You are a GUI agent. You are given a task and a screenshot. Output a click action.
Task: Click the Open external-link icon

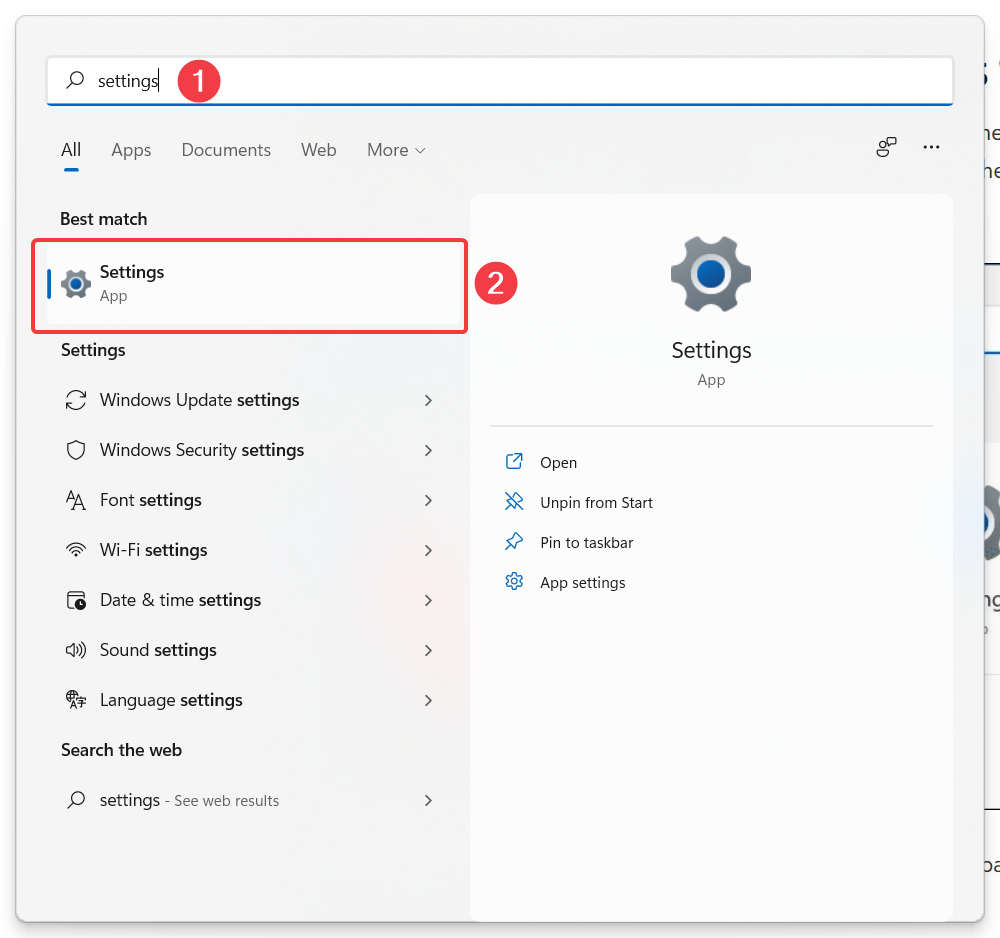(514, 461)
